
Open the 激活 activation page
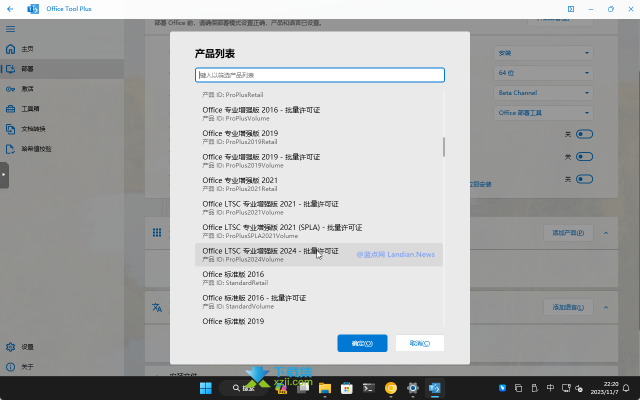pos(62,89)
